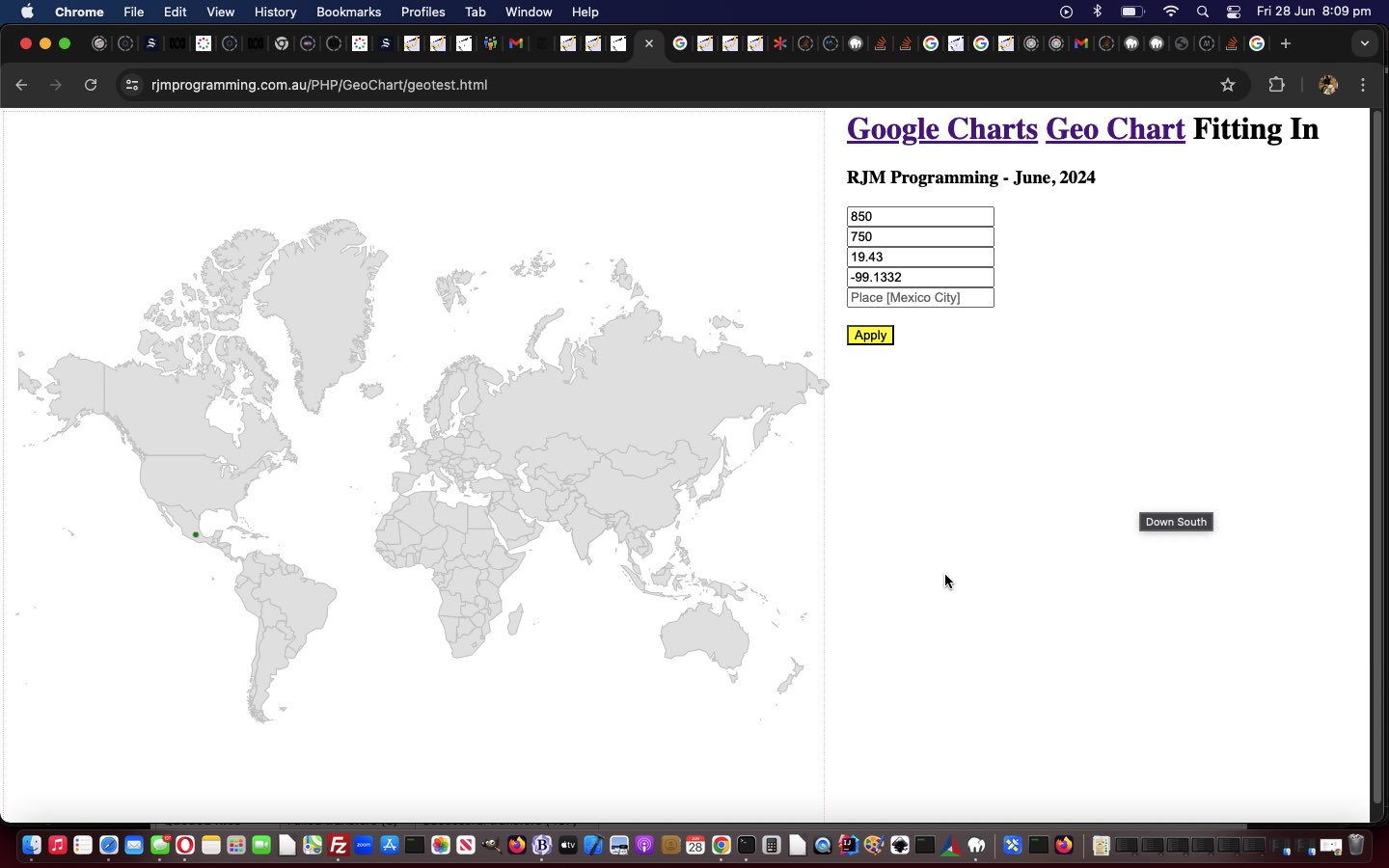Open a new tab with the plus button
The image size is (1389, 868).
coord(1285,43)
